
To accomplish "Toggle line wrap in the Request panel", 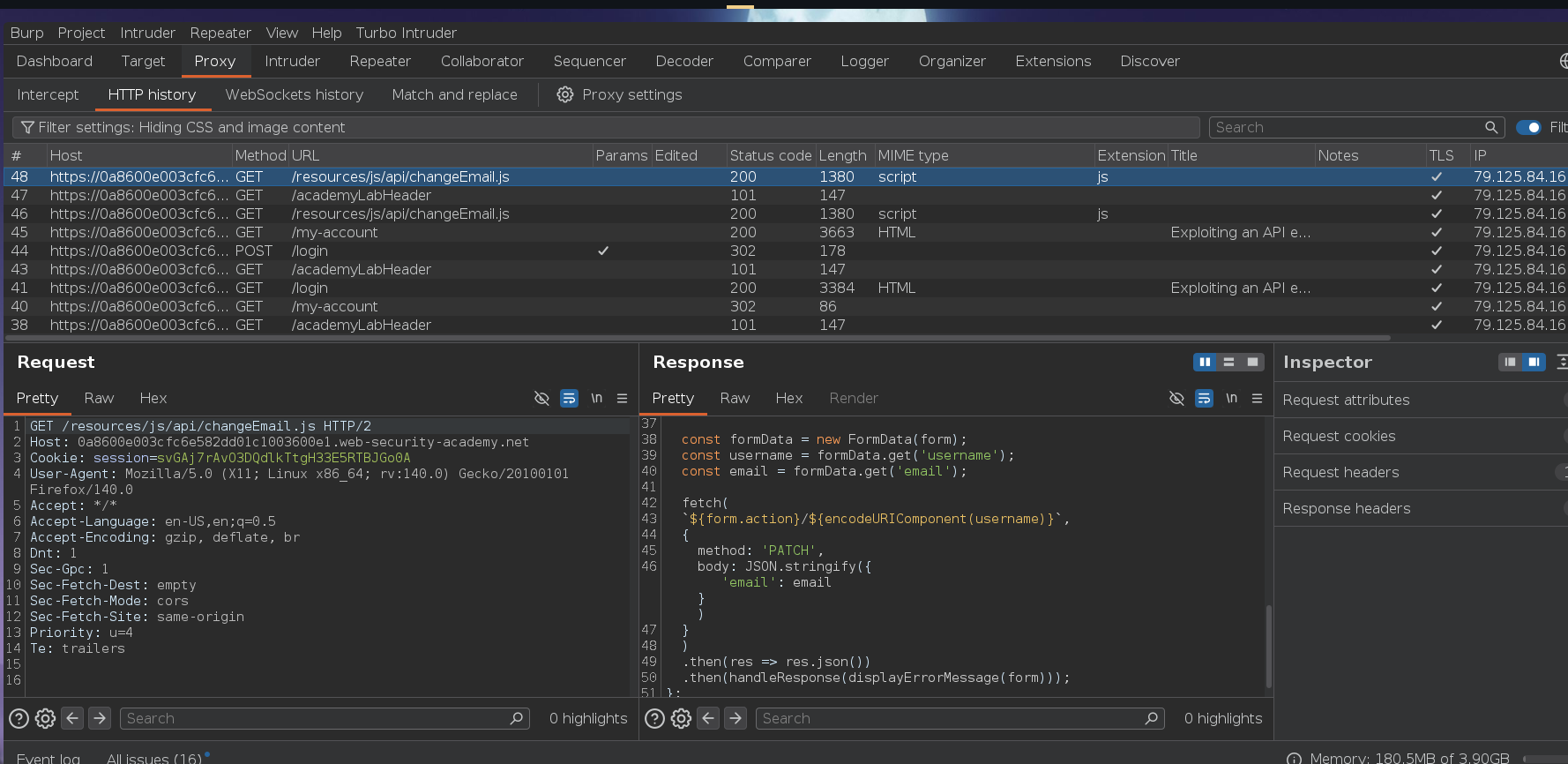I will coord(570,398).
